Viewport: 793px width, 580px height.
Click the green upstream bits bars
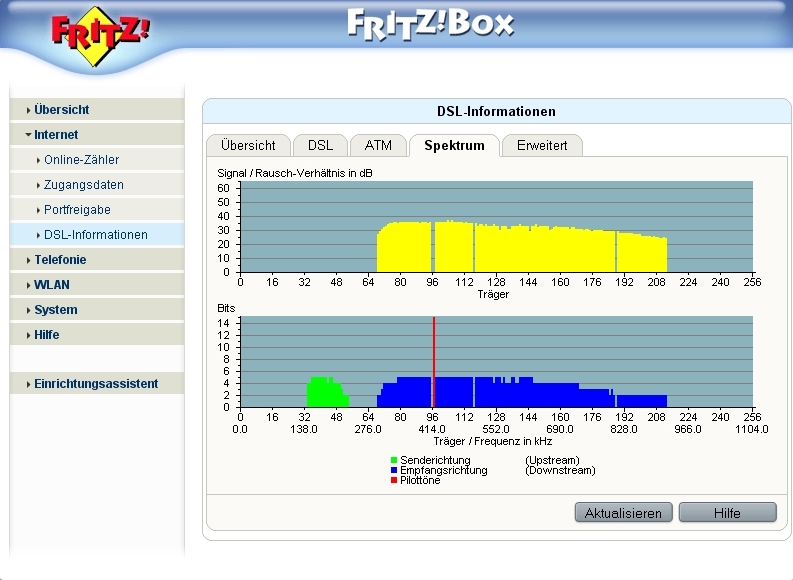coord(328,392)
